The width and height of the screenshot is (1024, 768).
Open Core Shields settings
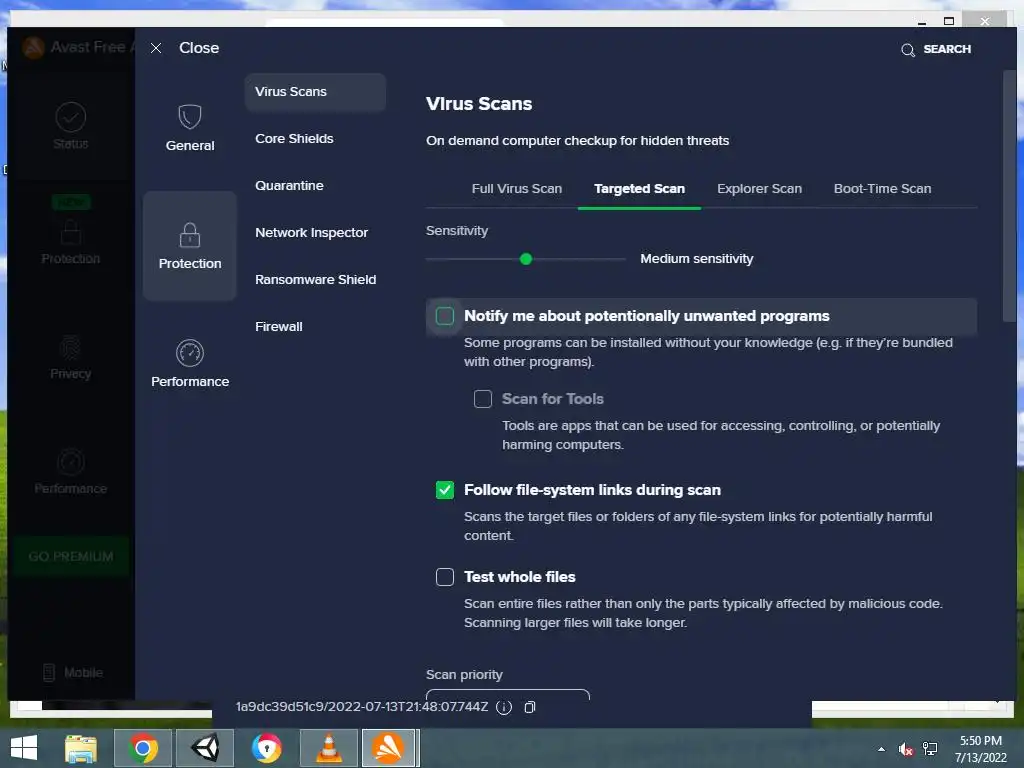pyautogui.click(x=295, y=139)
